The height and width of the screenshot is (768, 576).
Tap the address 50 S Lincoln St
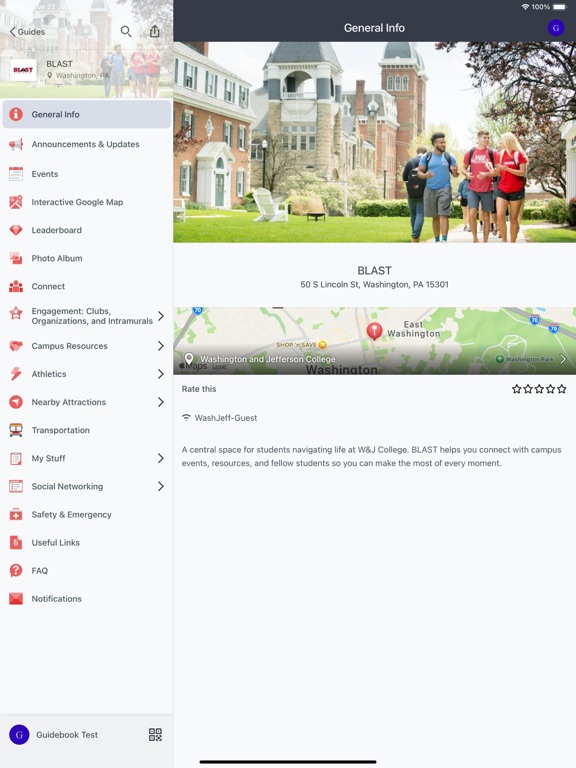point(374,285)
